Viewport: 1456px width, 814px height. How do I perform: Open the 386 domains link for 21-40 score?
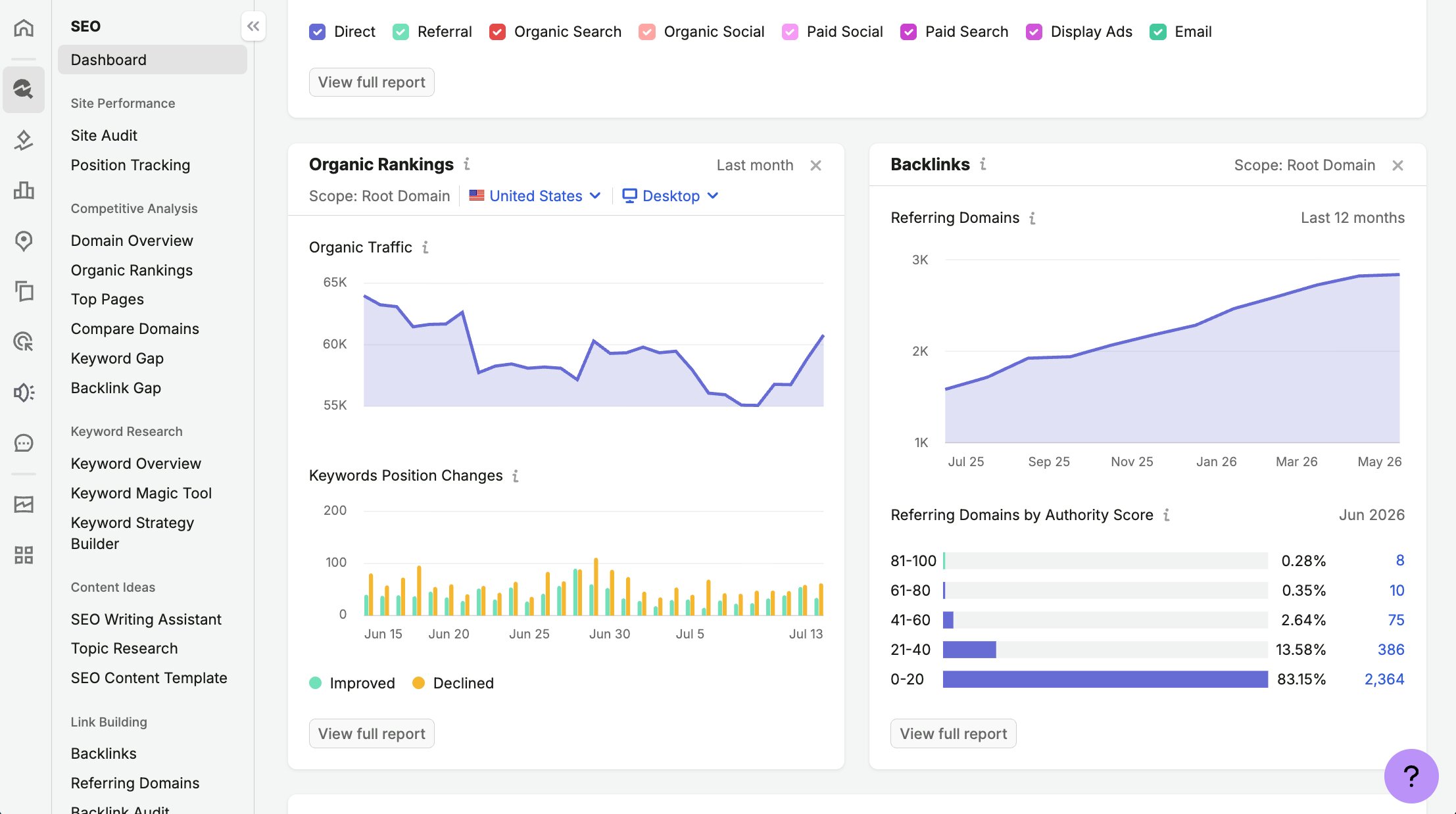1391,650
